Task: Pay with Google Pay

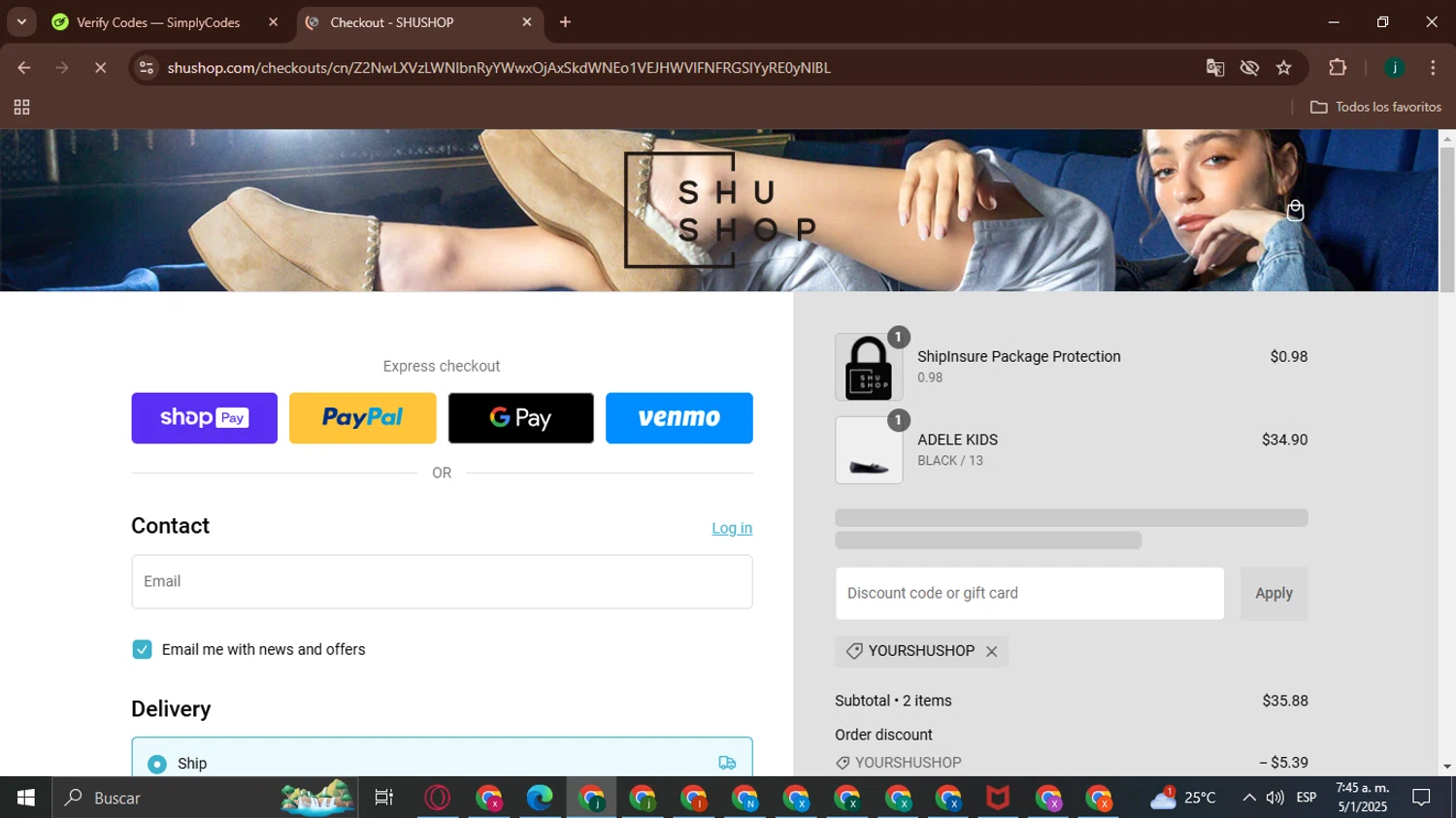Action: pyautogui.click(x=521, y=418)
